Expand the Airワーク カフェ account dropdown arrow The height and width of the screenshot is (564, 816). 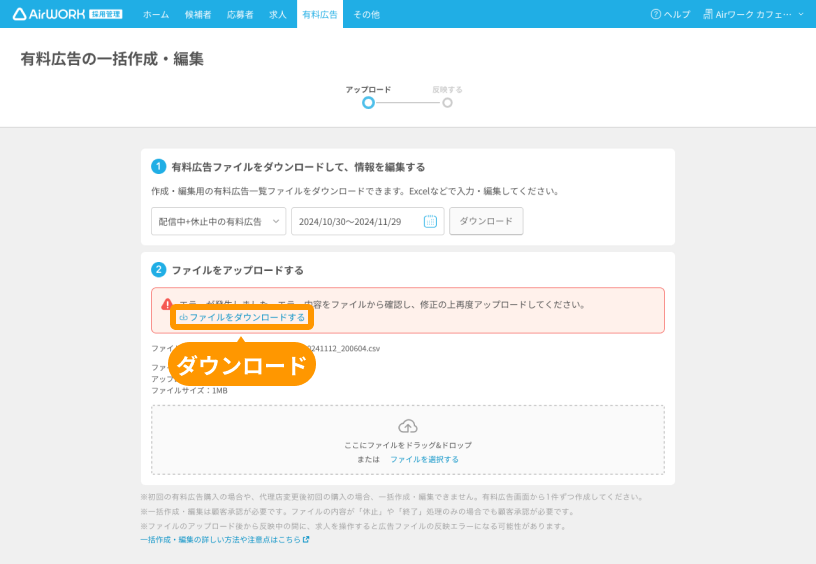coord(801,14)
